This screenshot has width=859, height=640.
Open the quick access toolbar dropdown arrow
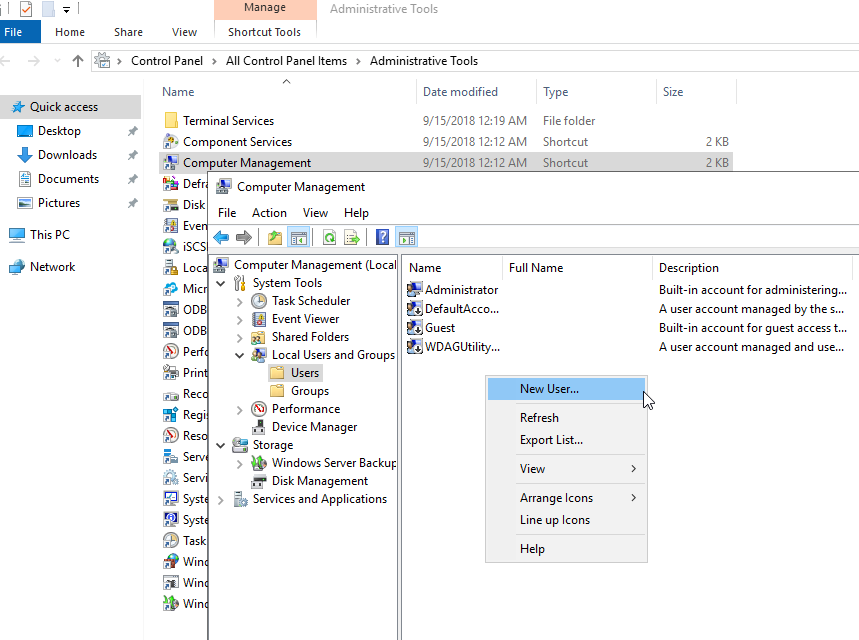coord(66,9)
